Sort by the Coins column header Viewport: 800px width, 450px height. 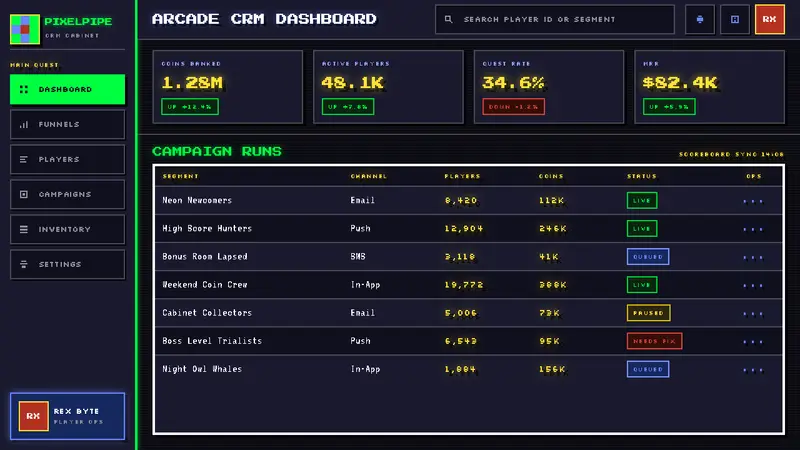551,176
